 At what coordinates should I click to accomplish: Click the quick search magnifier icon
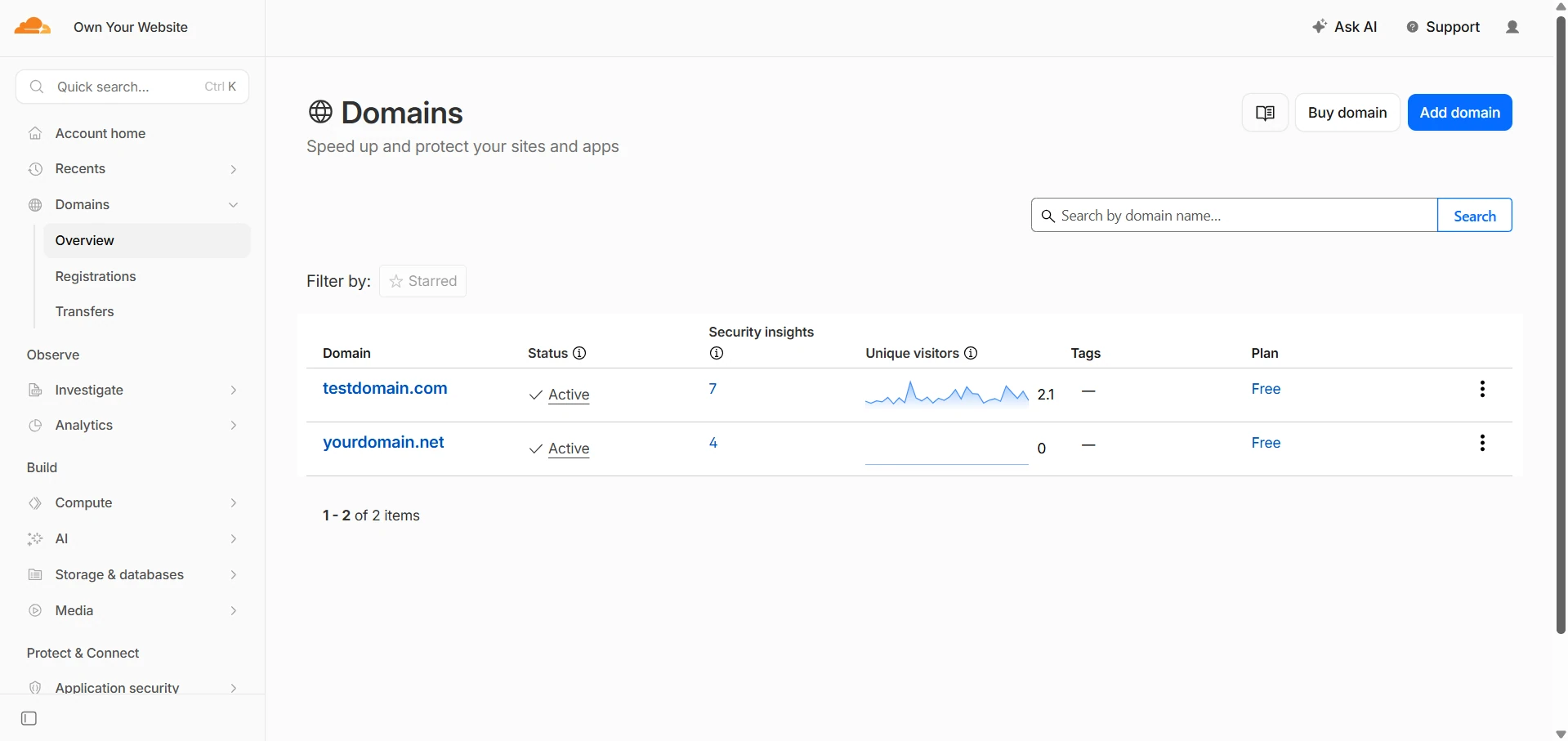click(x=36, y=87)
